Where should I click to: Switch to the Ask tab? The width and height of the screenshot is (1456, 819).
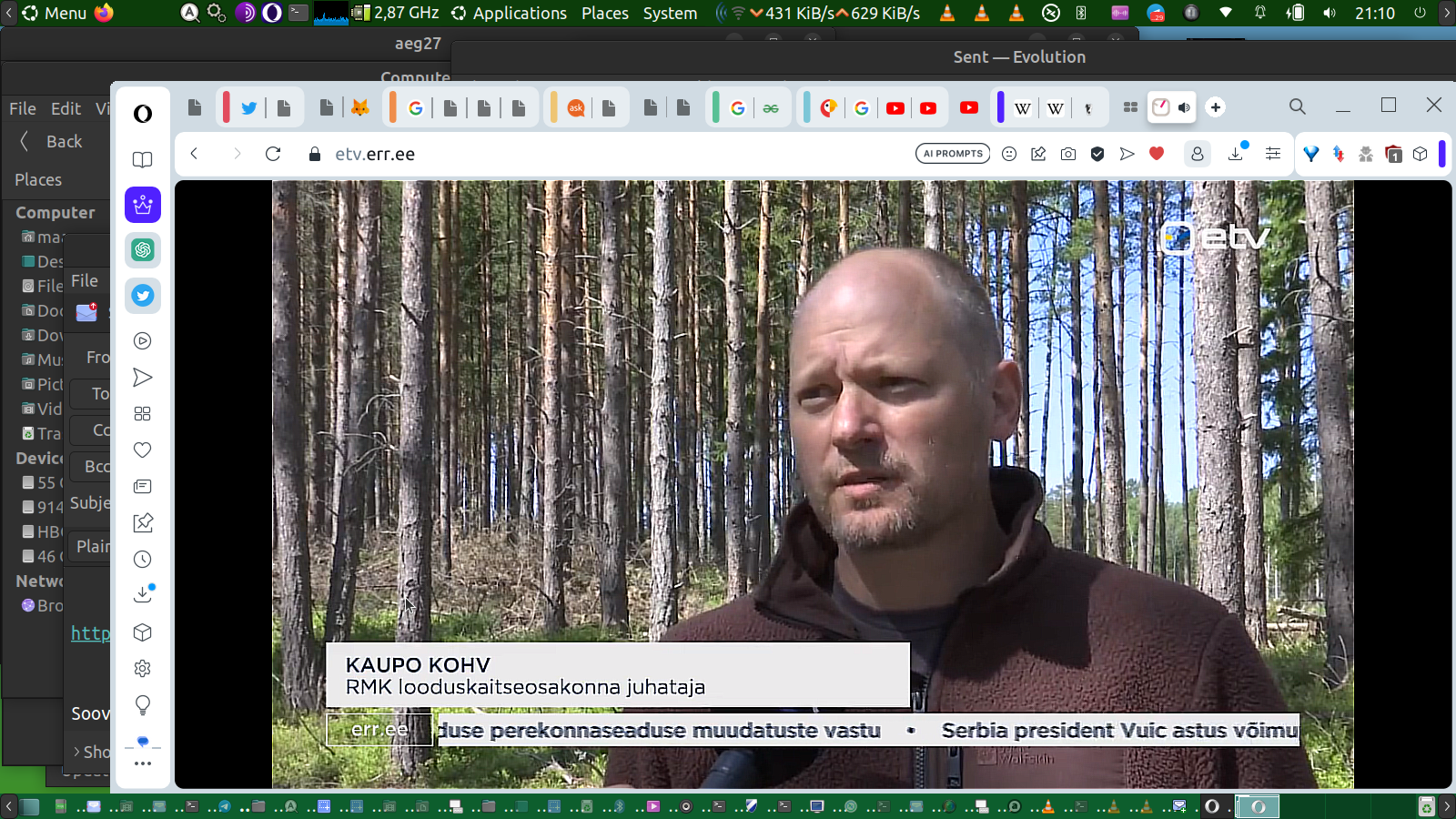click(576, 108)
